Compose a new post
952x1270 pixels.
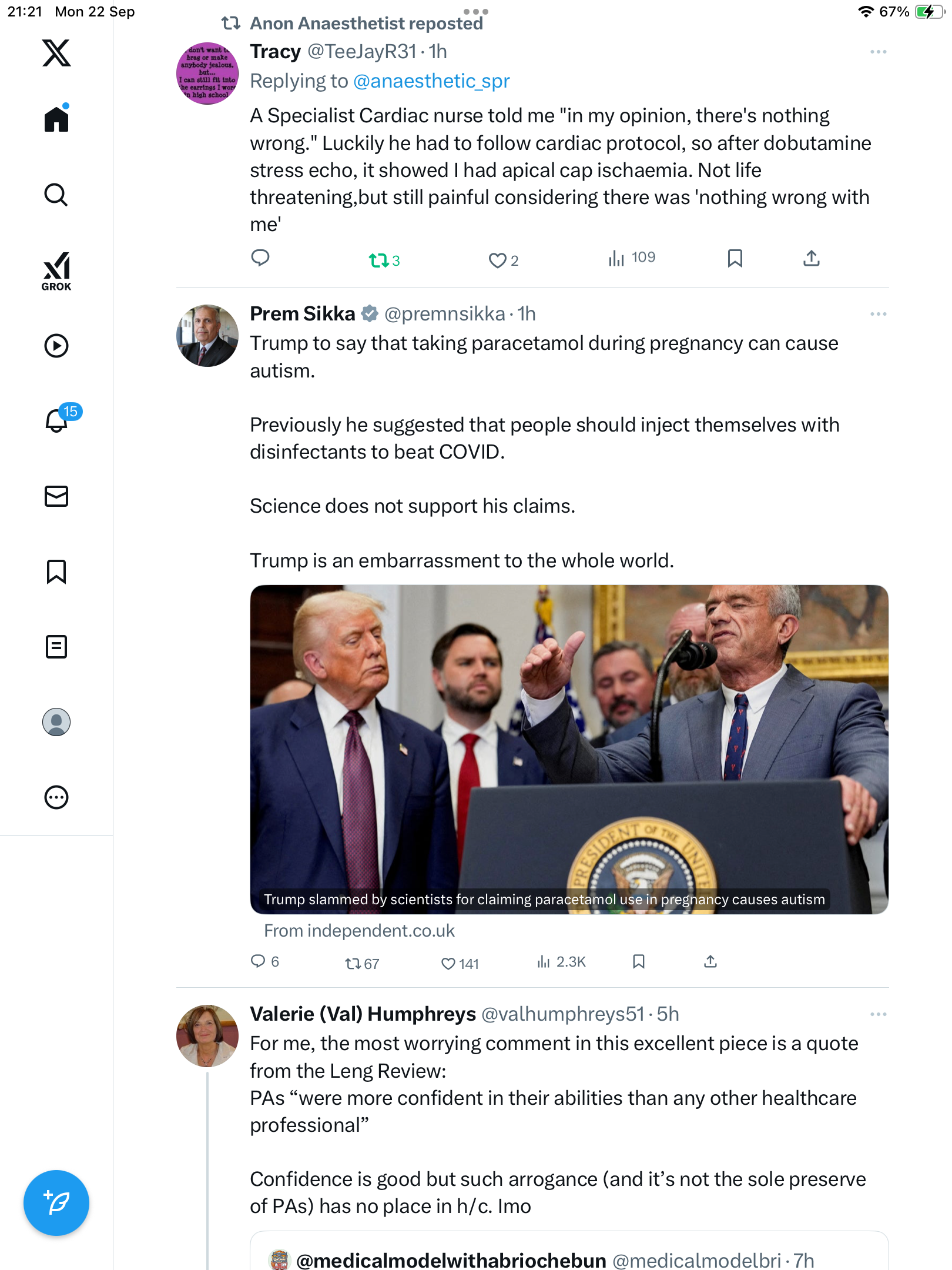56,1202
